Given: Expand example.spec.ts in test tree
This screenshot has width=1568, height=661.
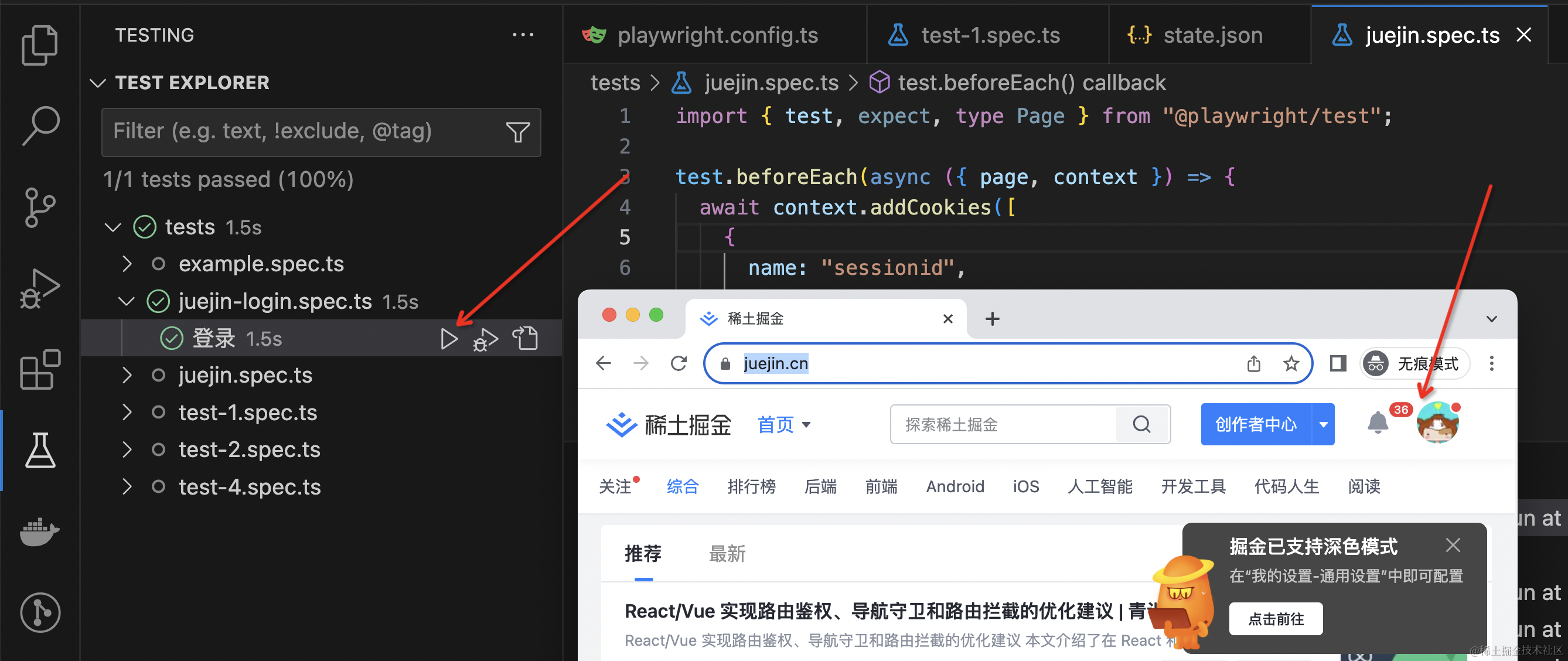Looking at the screenshot, I should click(127, 264).
